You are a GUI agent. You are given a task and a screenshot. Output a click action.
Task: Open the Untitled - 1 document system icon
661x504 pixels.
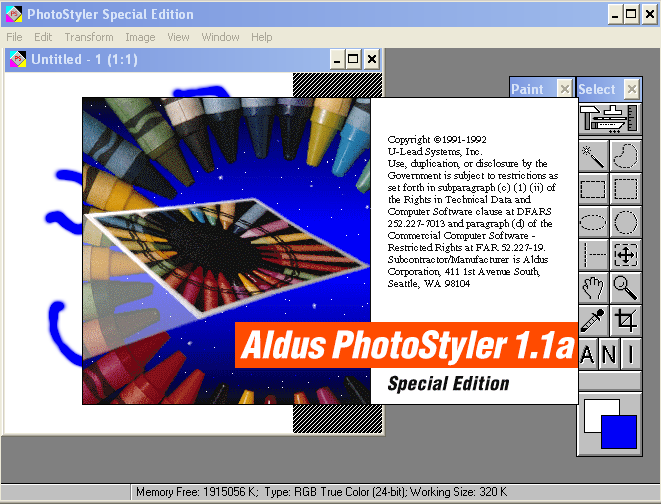18,59
